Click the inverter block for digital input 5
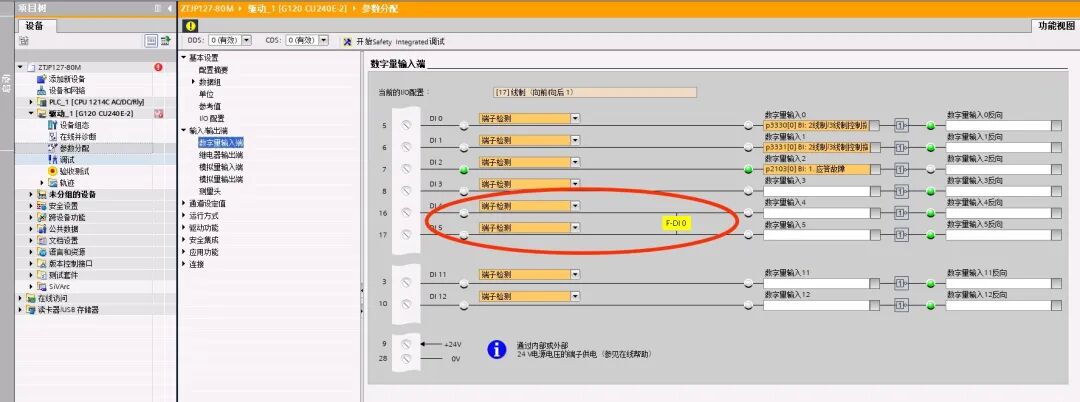1080x402 pixels. 901,235
